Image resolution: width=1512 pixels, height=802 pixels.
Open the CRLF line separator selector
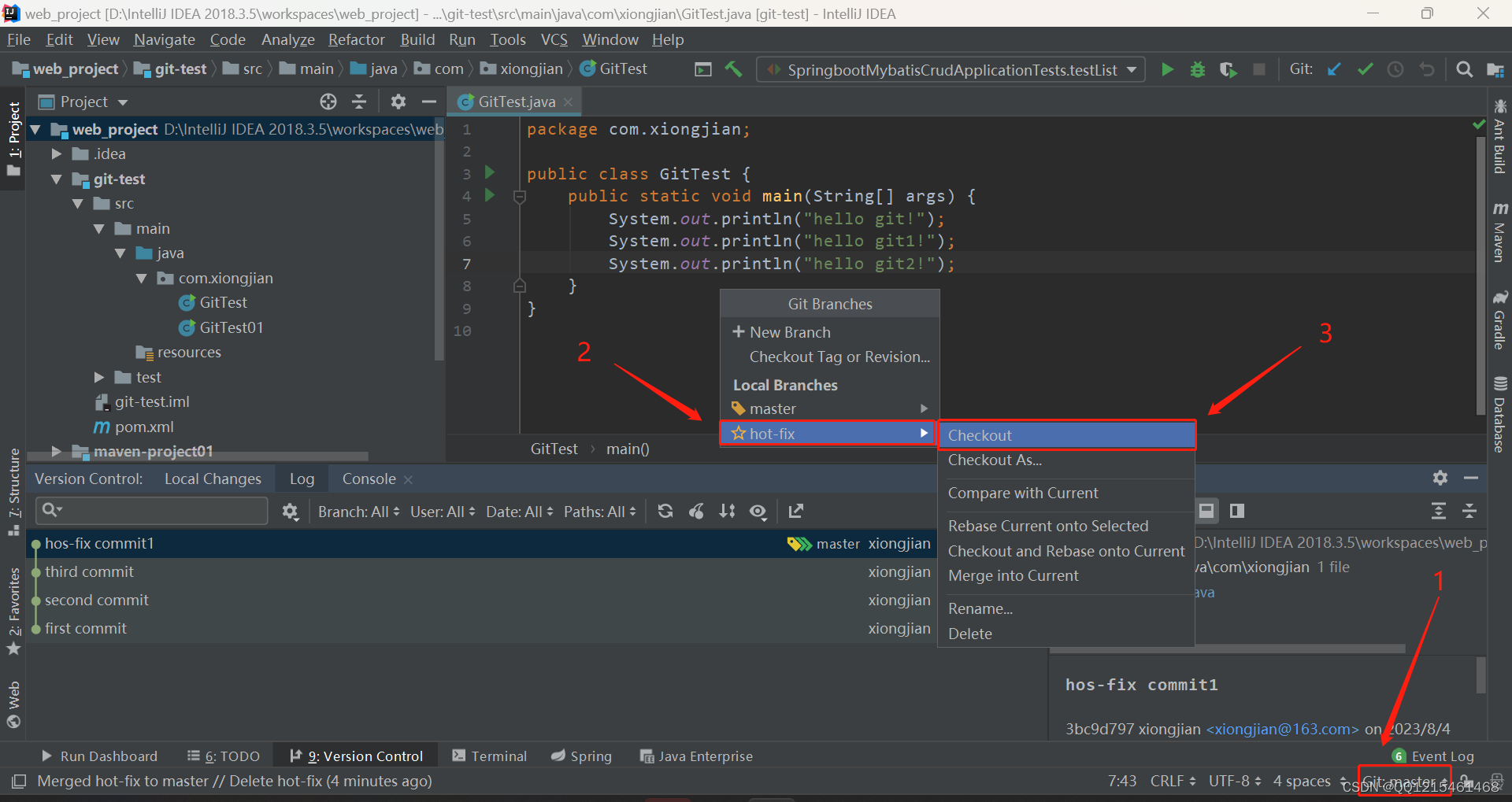point(1173,781)
